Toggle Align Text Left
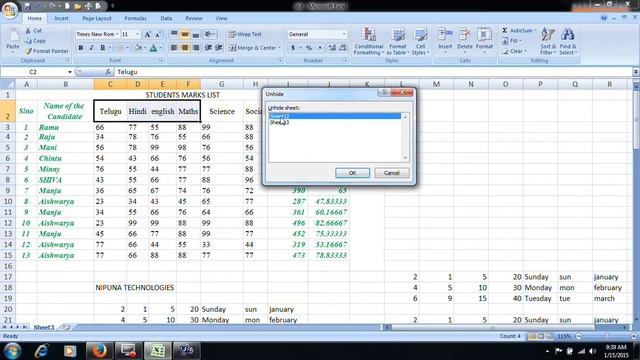640x360 pixels. click(174, 48)
